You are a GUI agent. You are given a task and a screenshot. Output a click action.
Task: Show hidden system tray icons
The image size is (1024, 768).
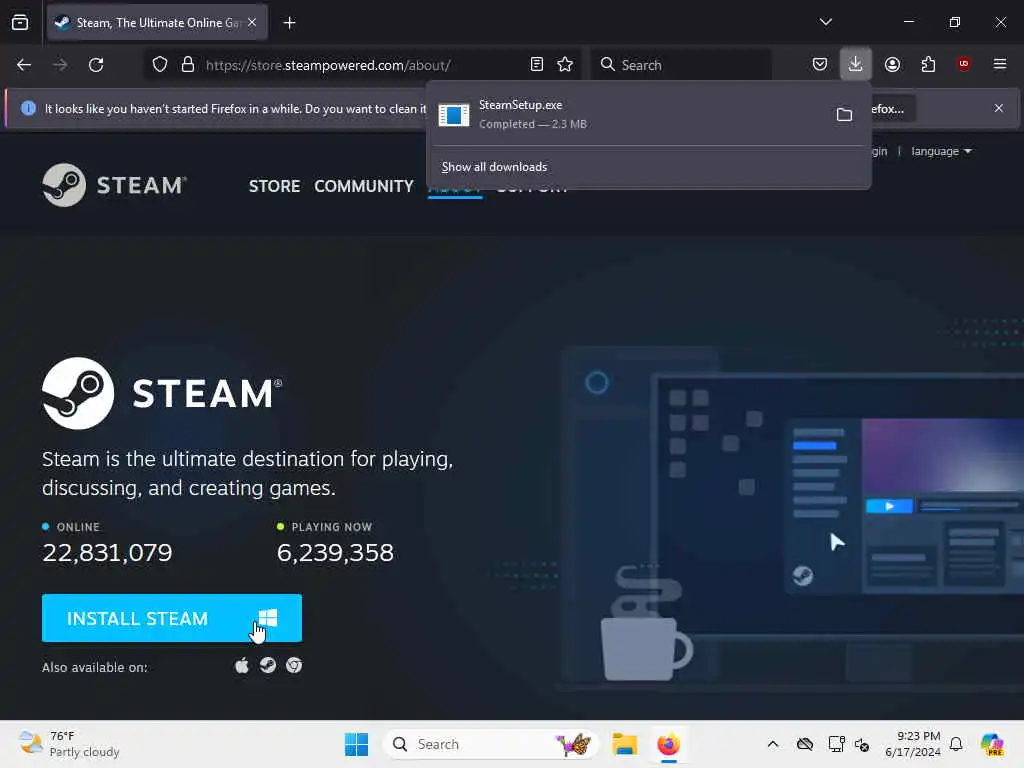[x=773, y=744]
